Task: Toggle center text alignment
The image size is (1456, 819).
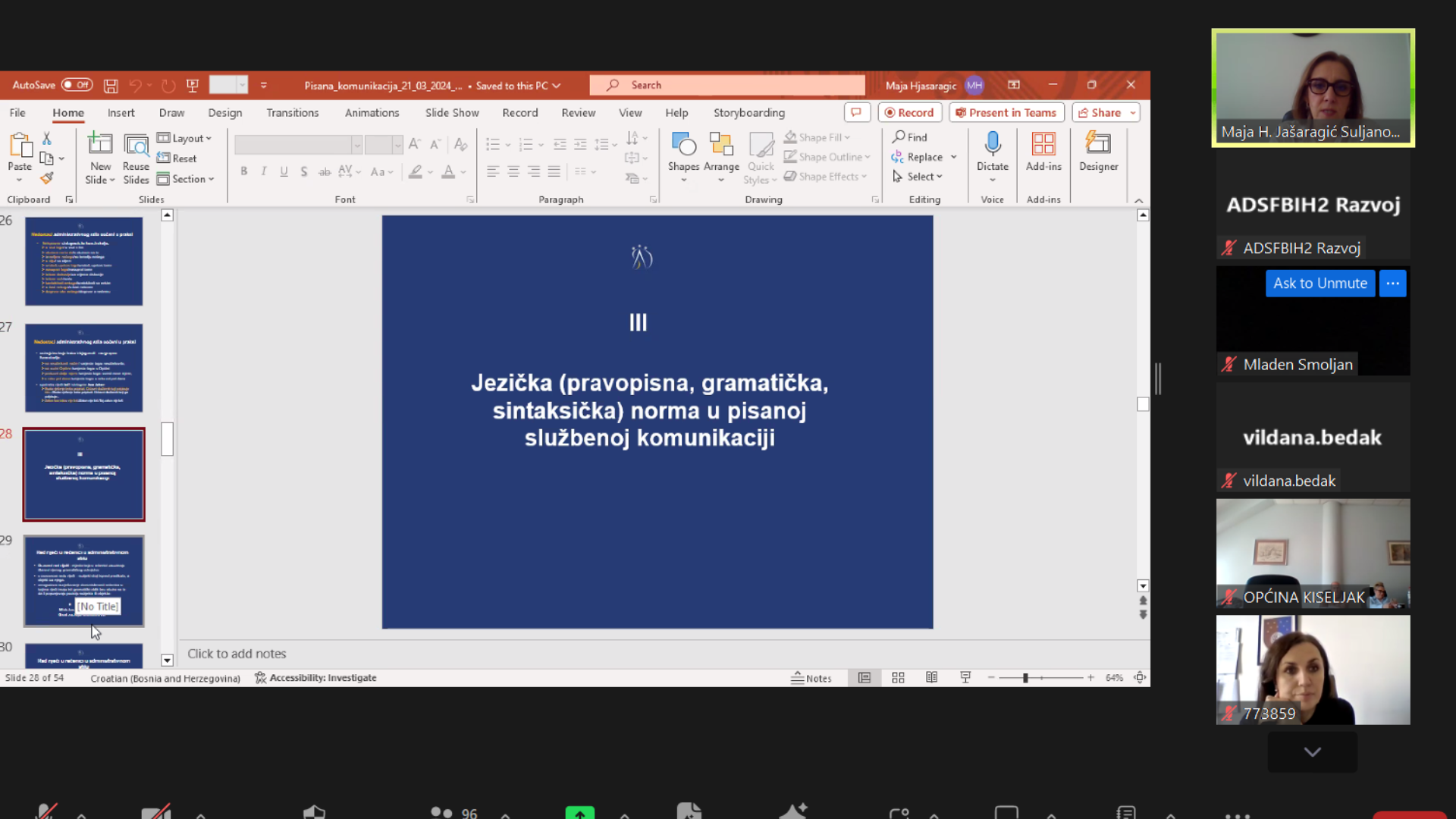Action: pyautogui.click(x=513, y=171)
